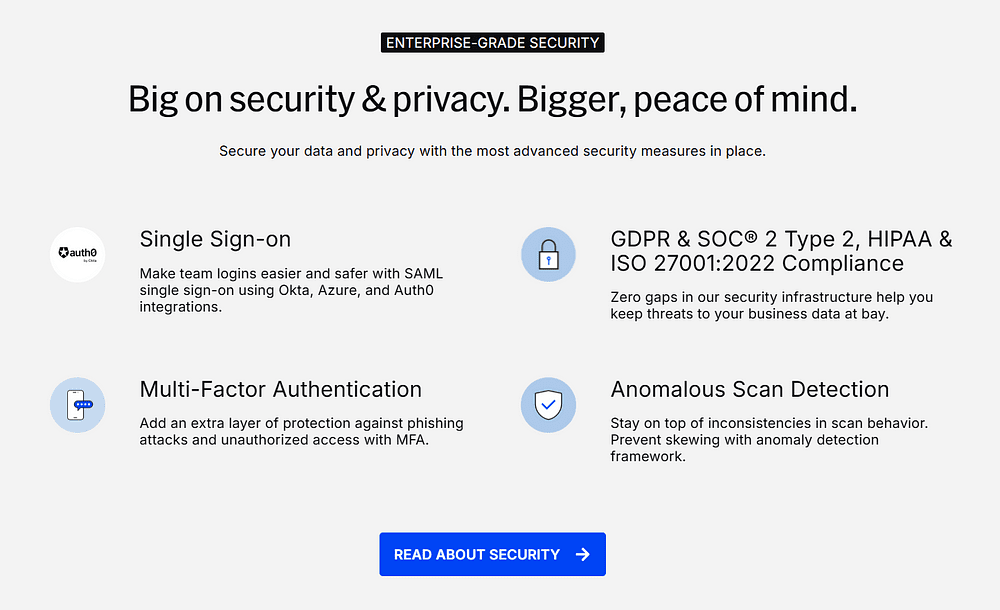Select the phone message MFA icon
The height and width of the screenshot is (610, 1000).
[77, 405]
